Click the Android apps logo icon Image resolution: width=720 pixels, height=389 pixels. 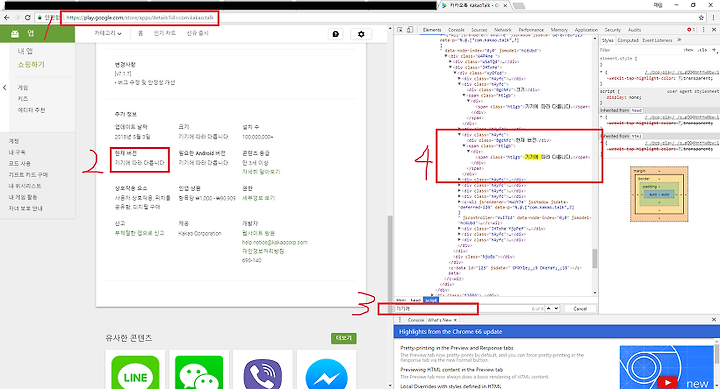(x=15, y=34)
